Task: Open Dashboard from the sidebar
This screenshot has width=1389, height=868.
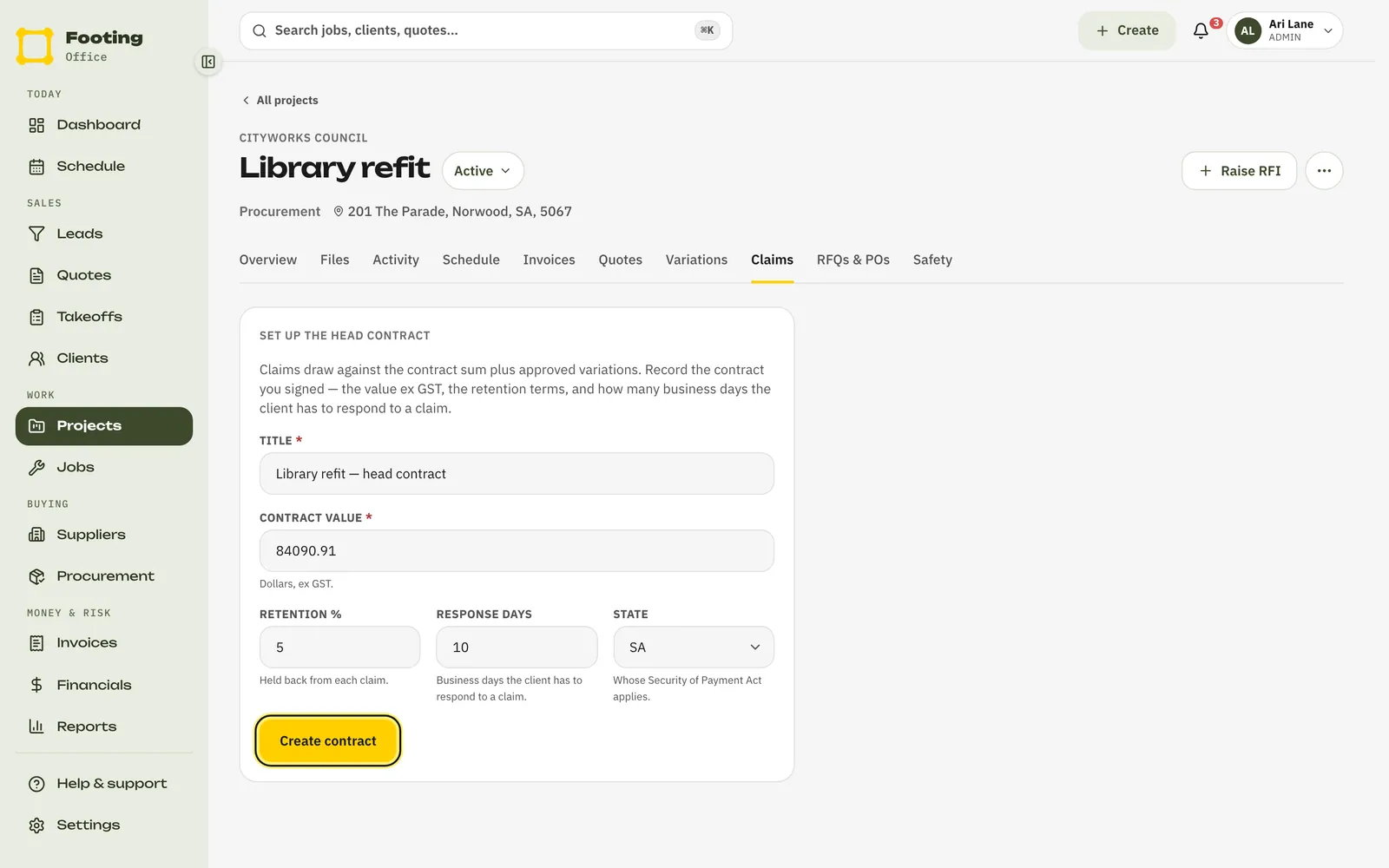Action: [x=104, y=125]
